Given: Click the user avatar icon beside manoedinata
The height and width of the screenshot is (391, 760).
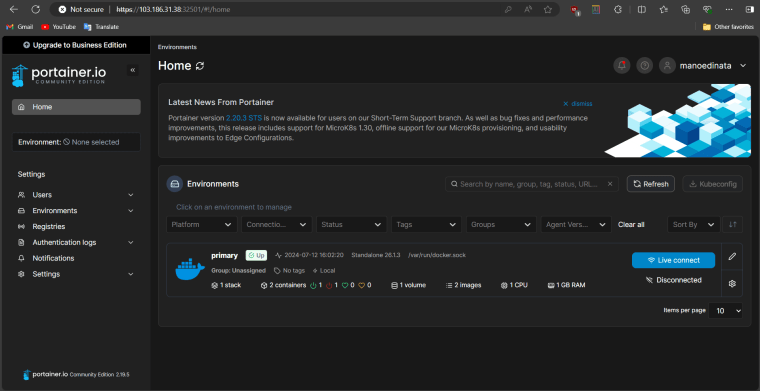Looking at the screenshot, I should pyautogui.click(x=667, y=65).
